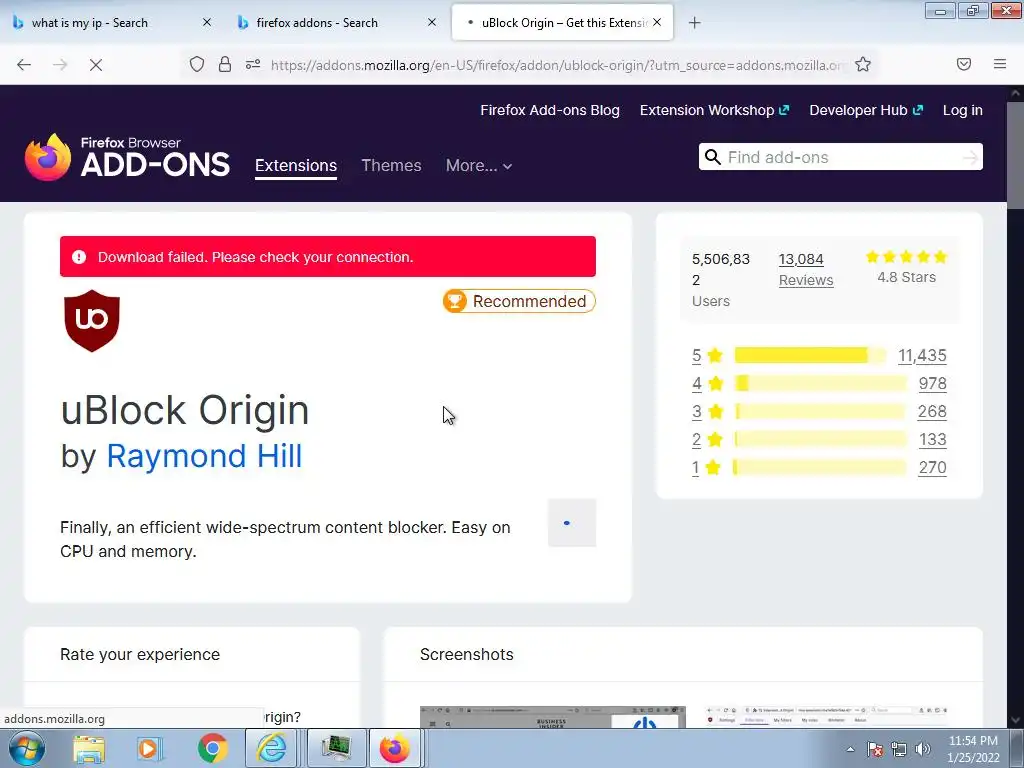The image size is (1024, 768).
Task: Filter reviews by 5 star rating
Action: [707, 355]
